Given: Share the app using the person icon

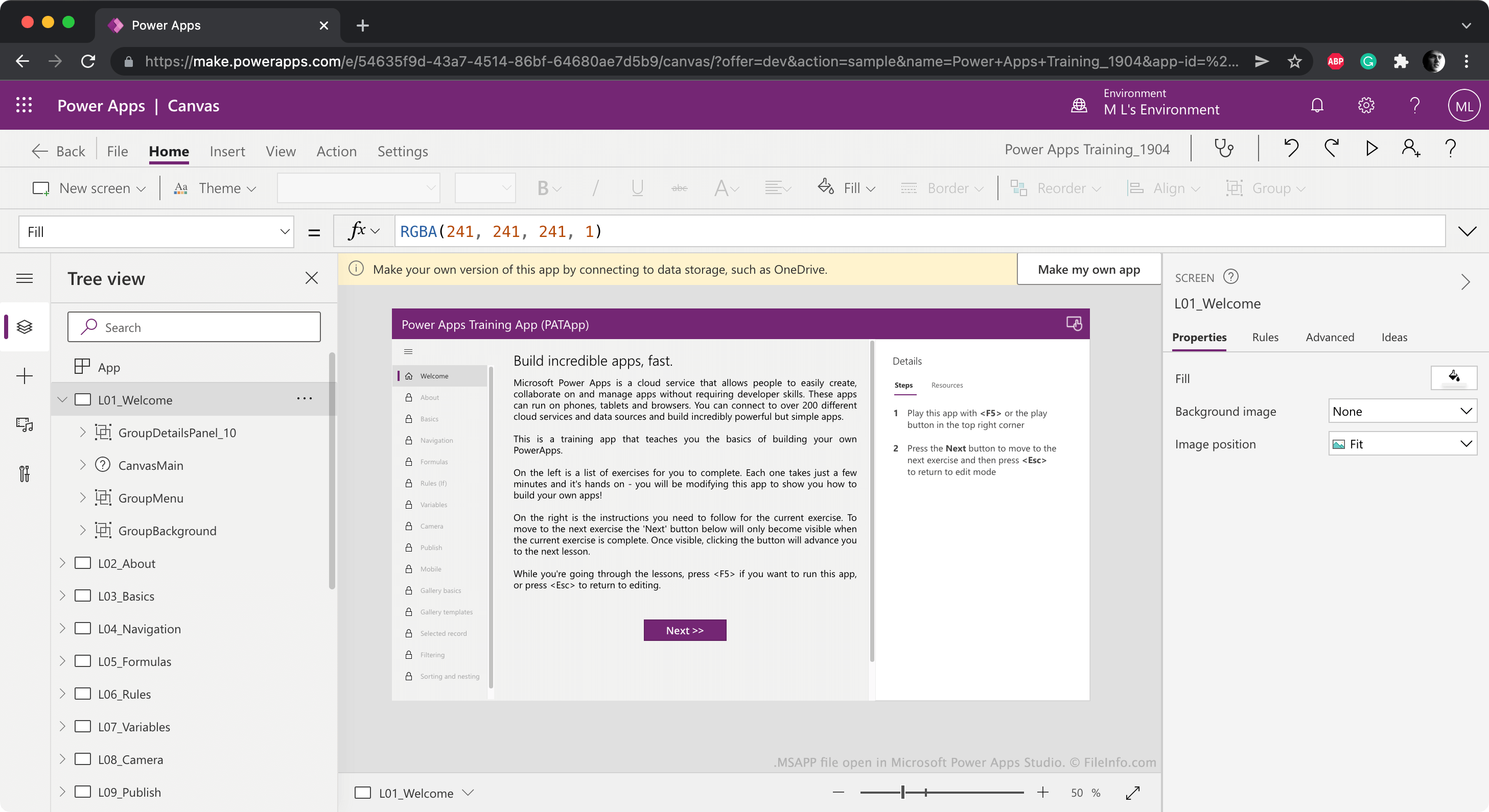Looking at the screenshot, I should coord(1410,149).
